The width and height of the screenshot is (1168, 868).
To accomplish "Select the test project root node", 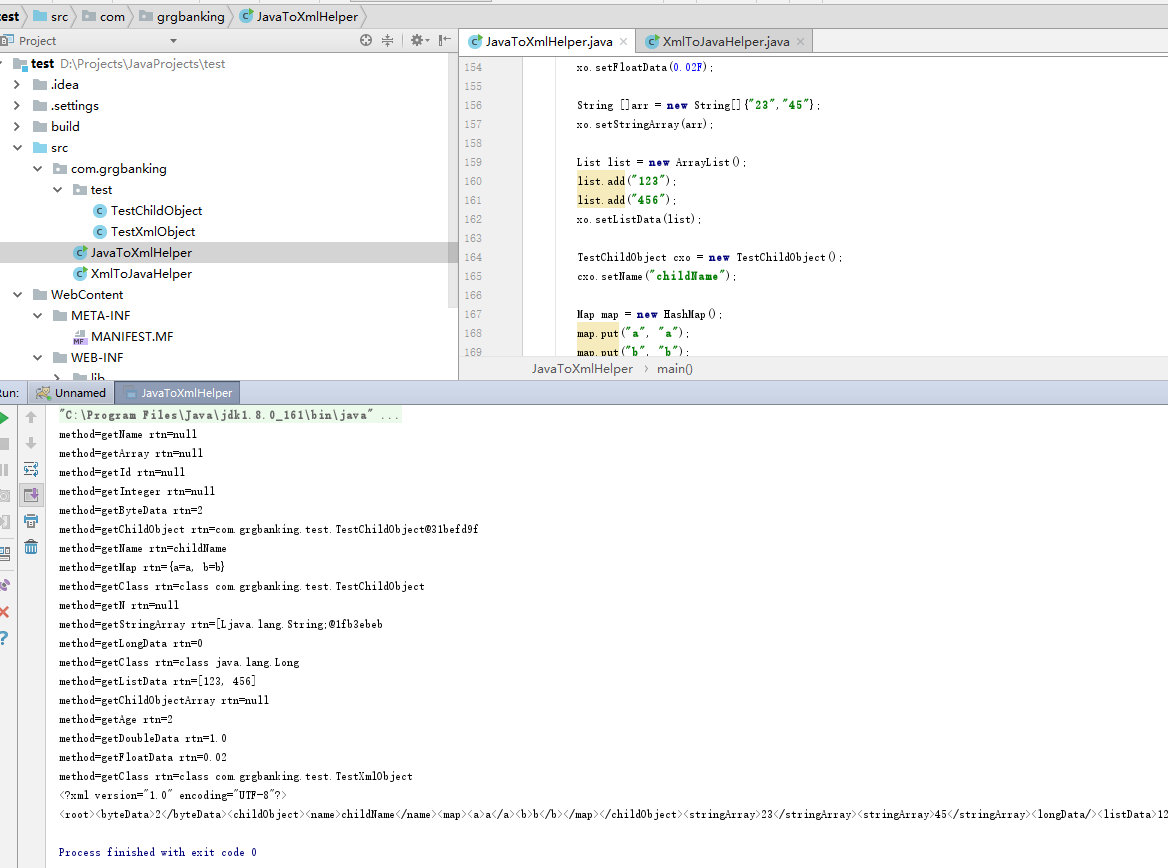I will pos(42,63).
